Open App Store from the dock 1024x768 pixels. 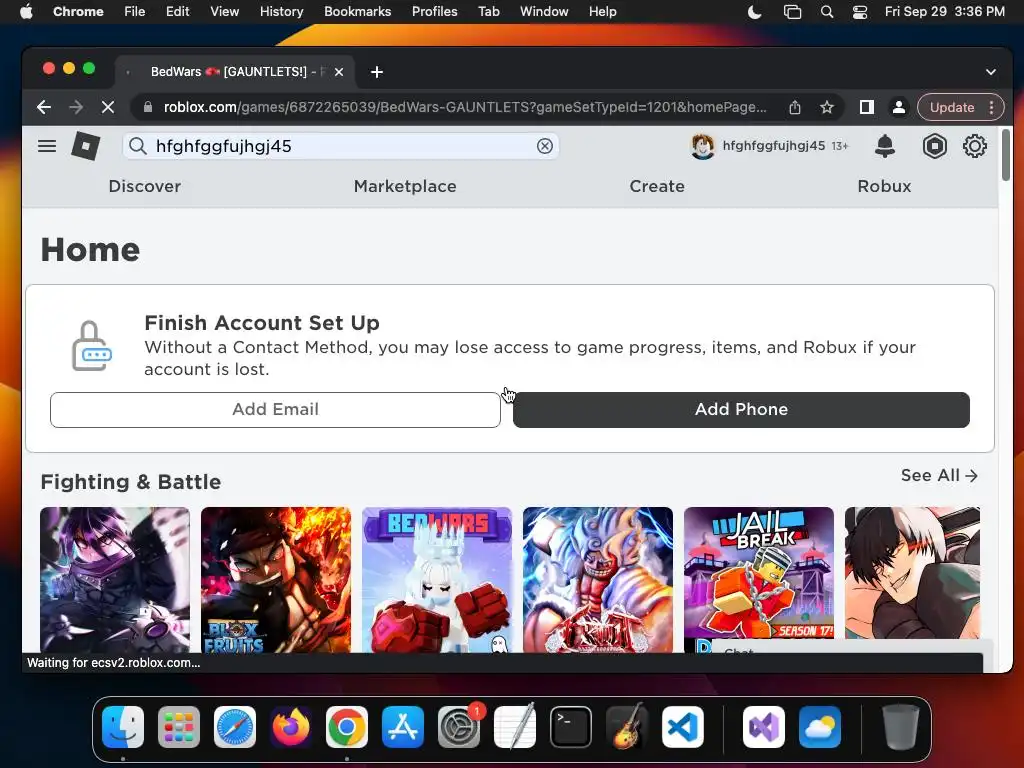pos(403,727)
